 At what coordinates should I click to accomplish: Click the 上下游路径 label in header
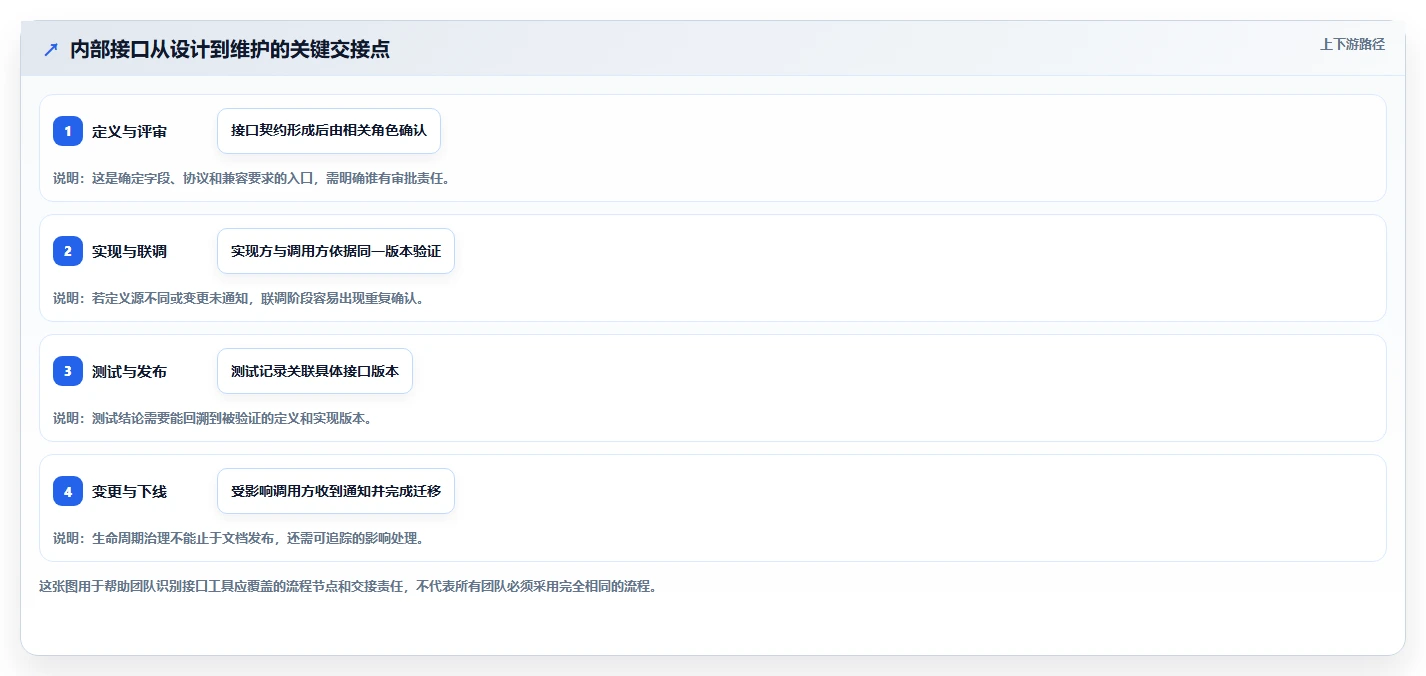click(1352, 44)
